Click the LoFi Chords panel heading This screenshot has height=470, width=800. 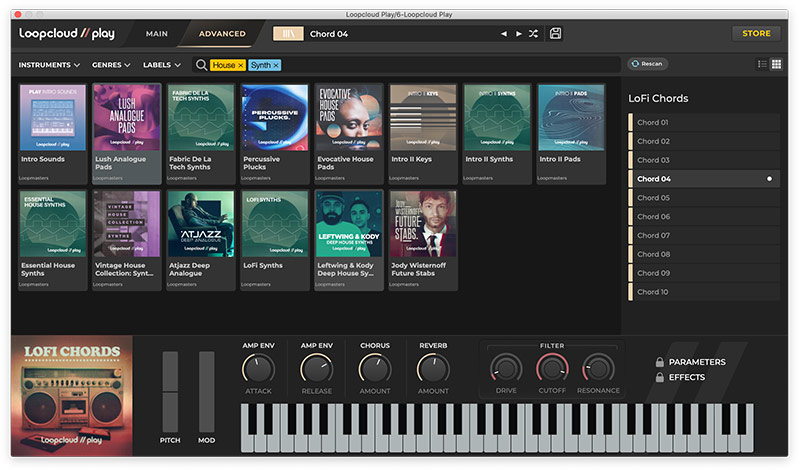click(658, 98)
